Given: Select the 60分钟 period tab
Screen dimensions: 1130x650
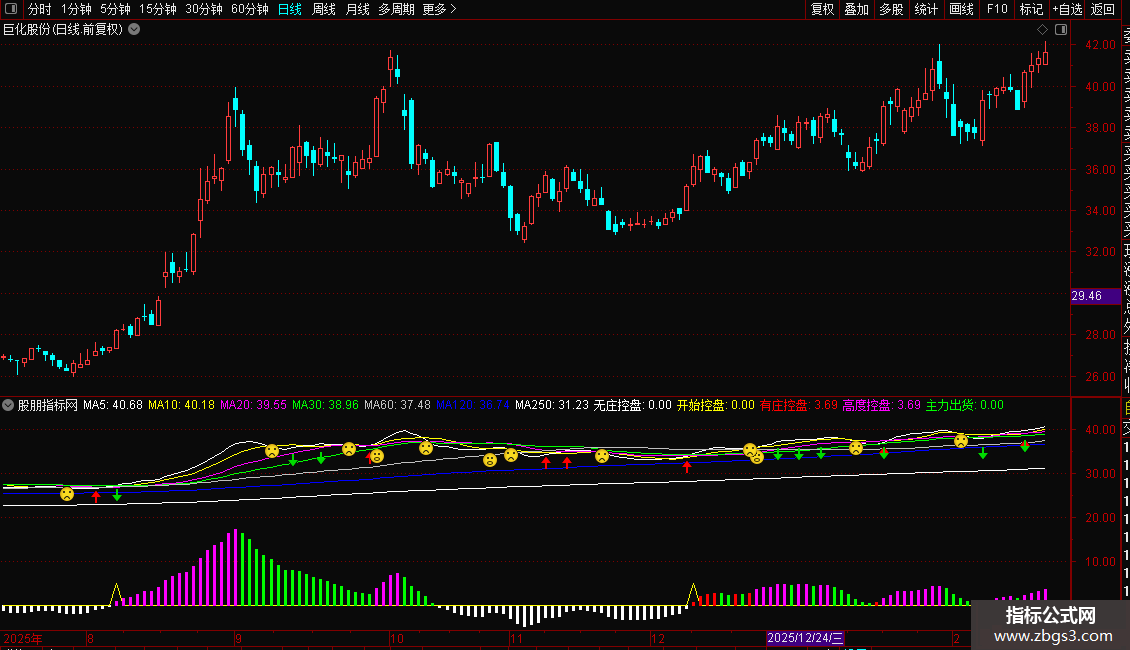Looking at the screenshot, I should [249, 9].
